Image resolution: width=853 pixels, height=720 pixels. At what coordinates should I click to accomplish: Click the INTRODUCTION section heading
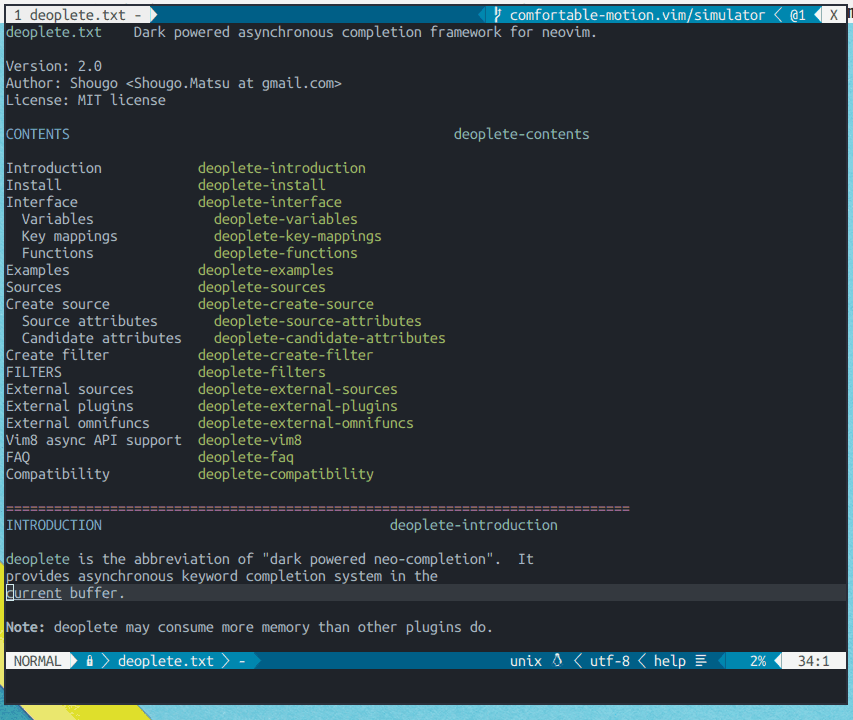54,525
